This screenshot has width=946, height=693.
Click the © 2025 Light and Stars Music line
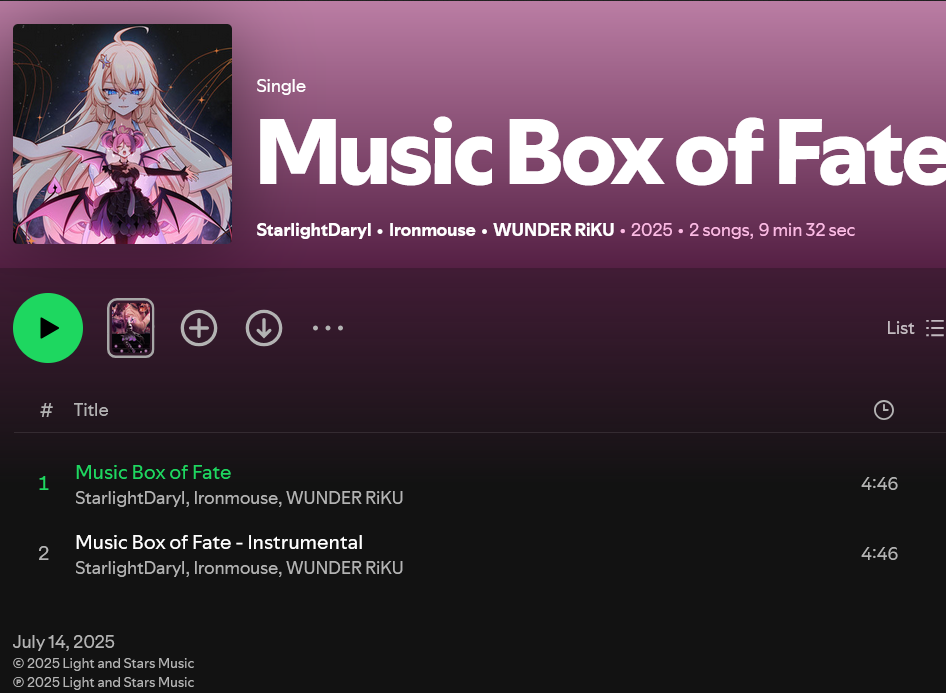coord(104,663)
